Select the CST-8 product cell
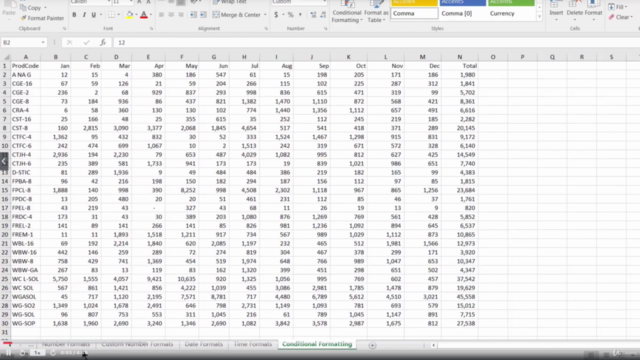This screenshot has width=640, height=360. [x=25, y=128]
